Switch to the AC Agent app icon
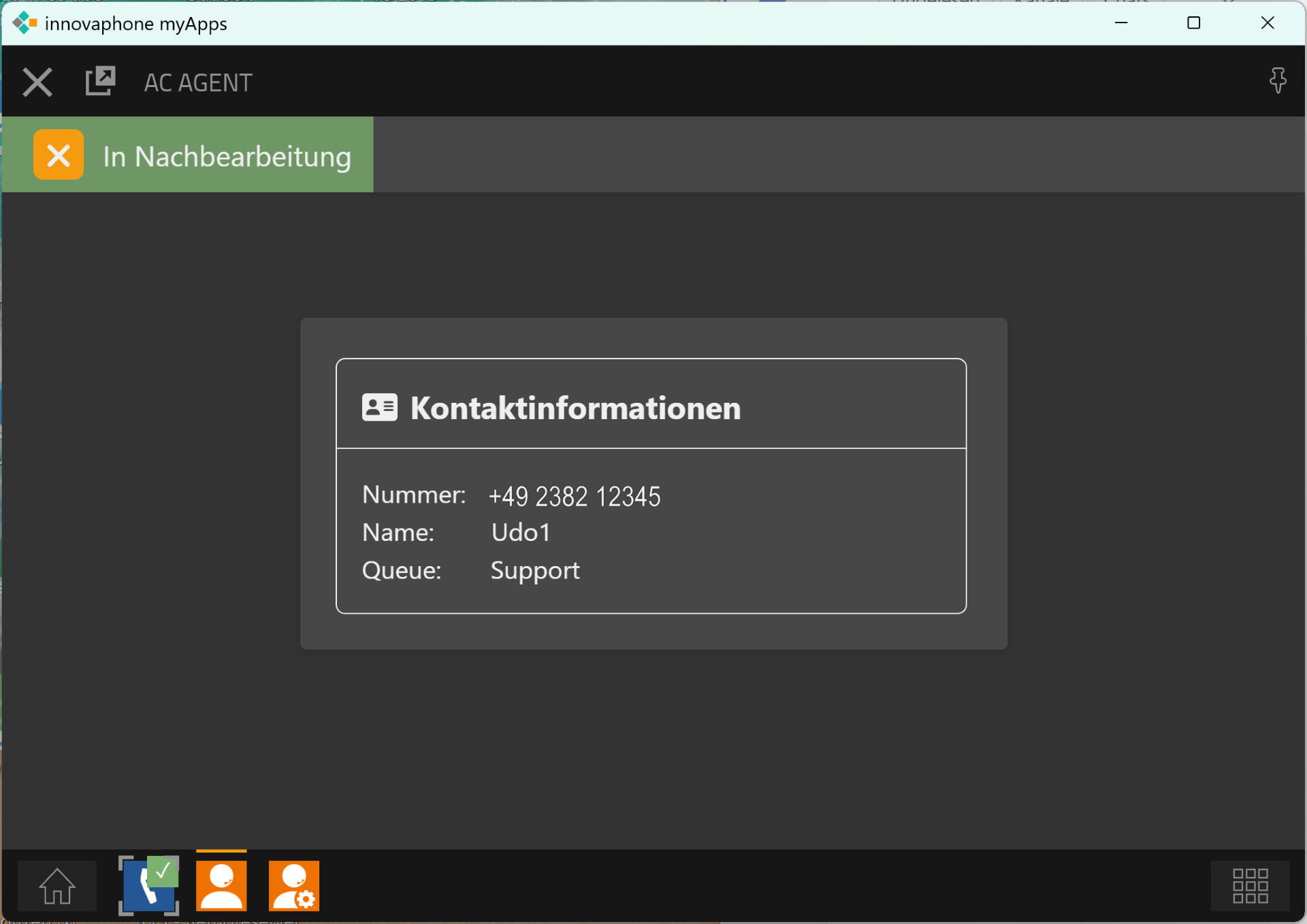Screen dimensions: 1307x924 (x=221, y=885)
